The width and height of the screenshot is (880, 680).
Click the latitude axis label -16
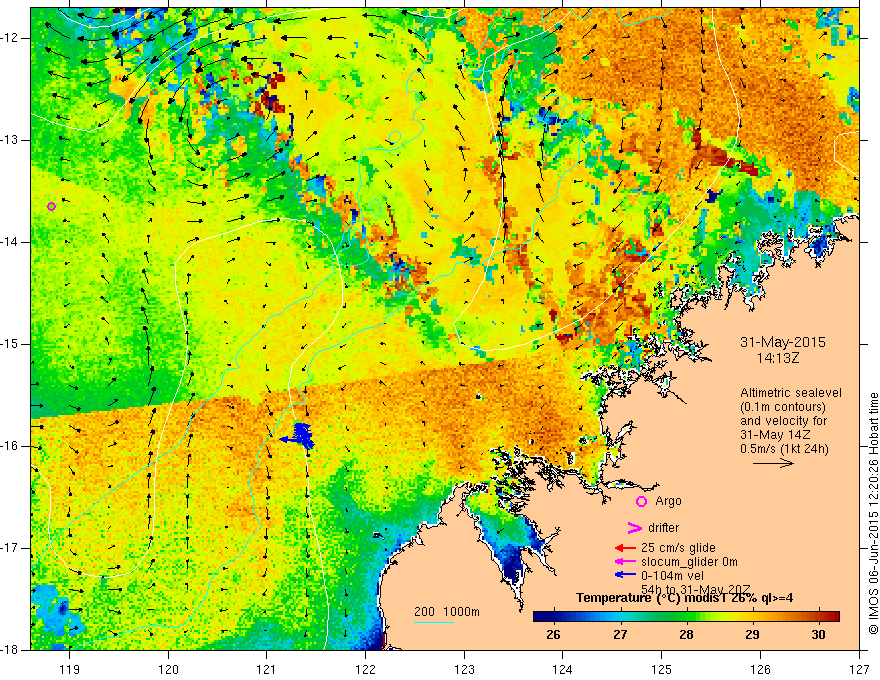pos(11,446)
